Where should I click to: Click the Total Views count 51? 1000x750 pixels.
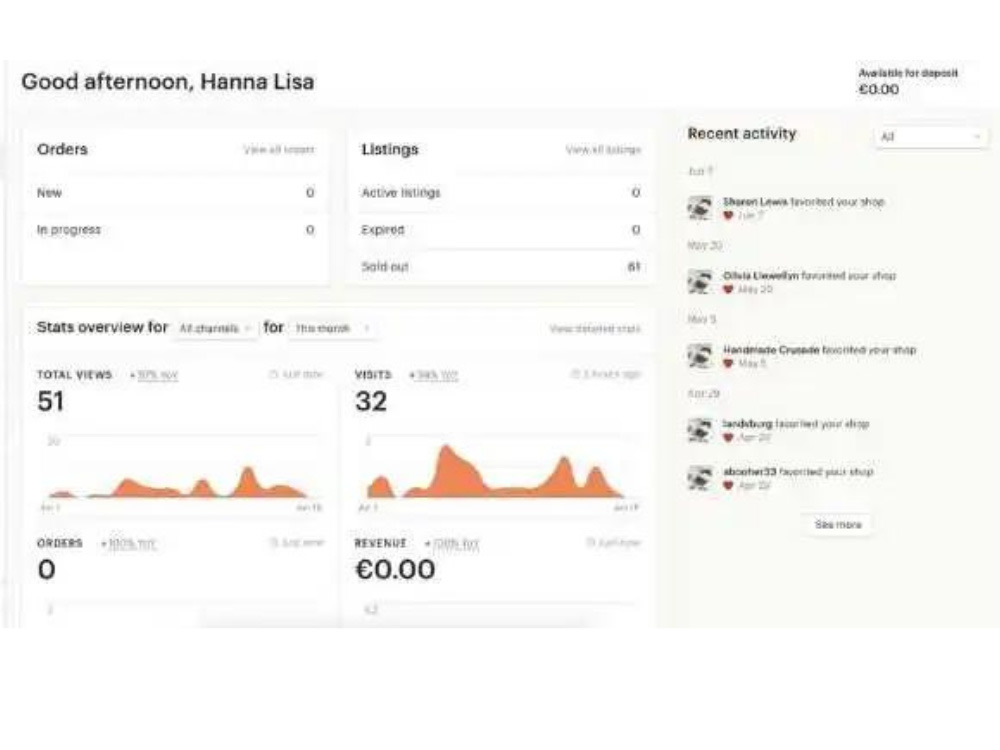[50, 401]
